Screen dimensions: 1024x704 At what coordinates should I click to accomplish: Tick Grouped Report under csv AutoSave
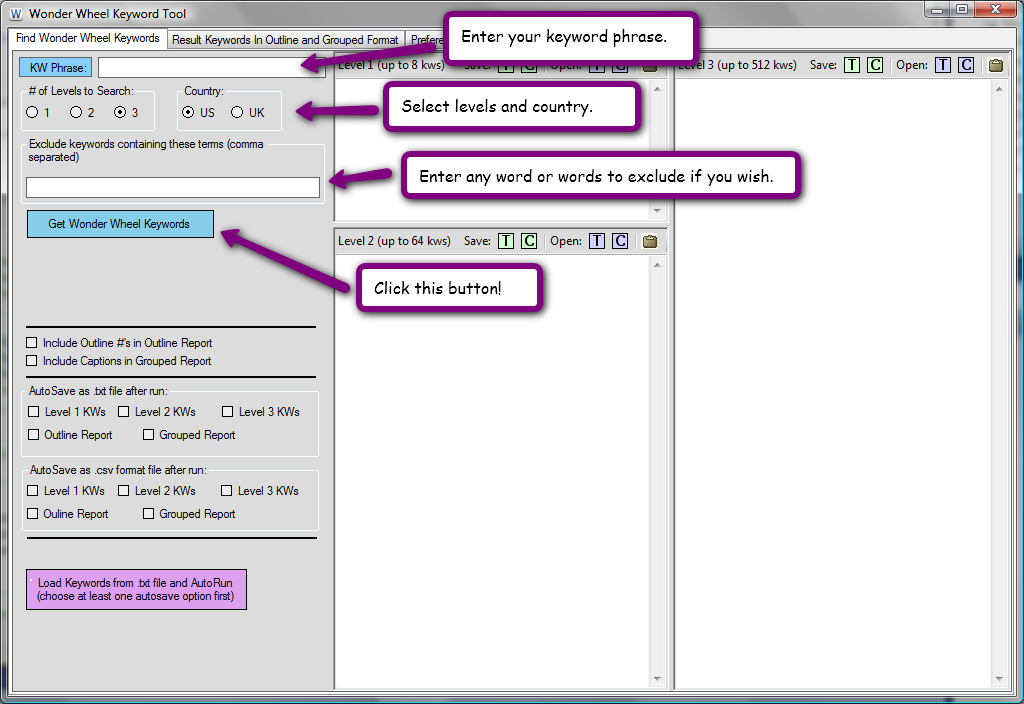tap(149, 514)
